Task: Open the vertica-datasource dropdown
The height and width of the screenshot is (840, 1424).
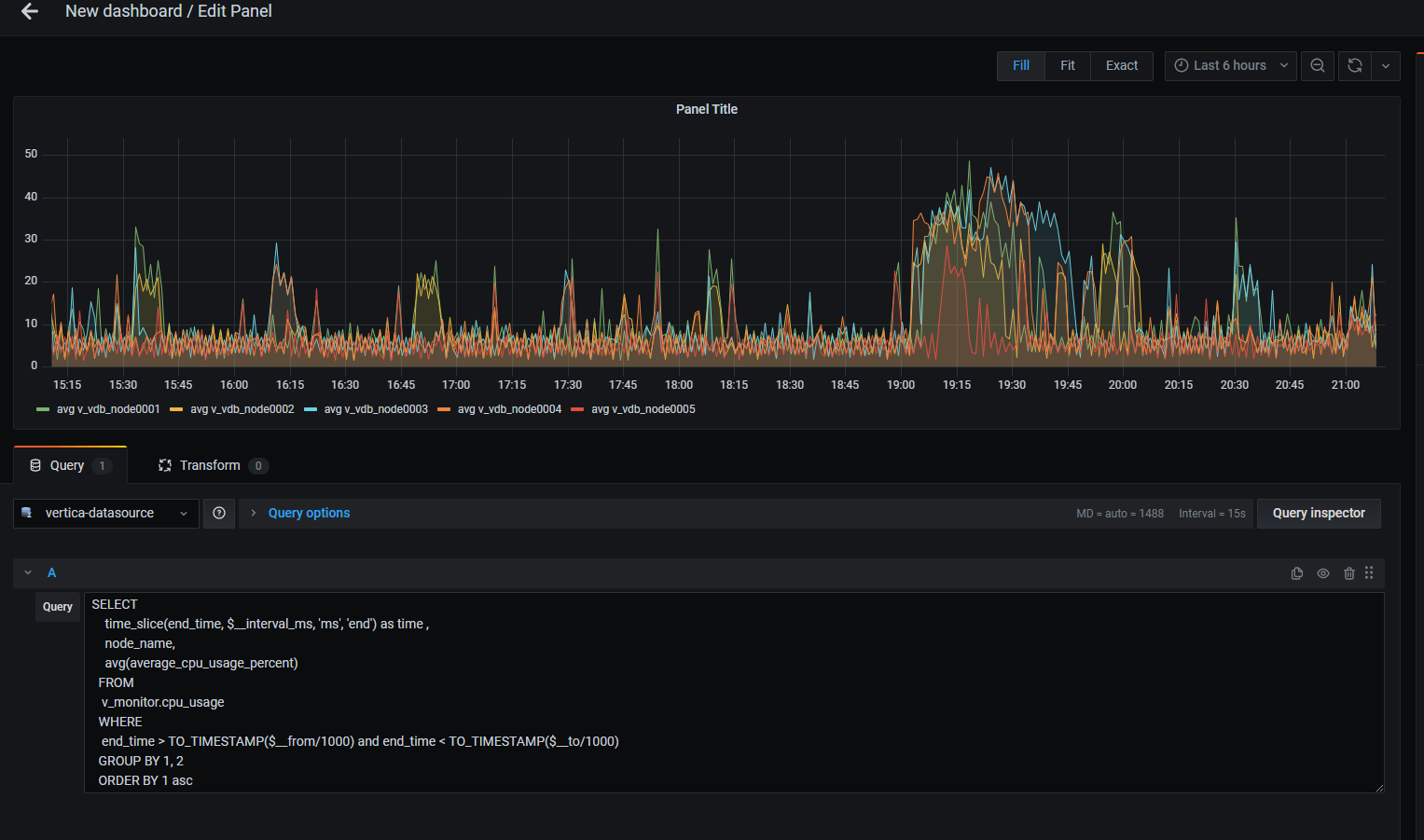Action: pyautogui.click(x=106, y=513)
